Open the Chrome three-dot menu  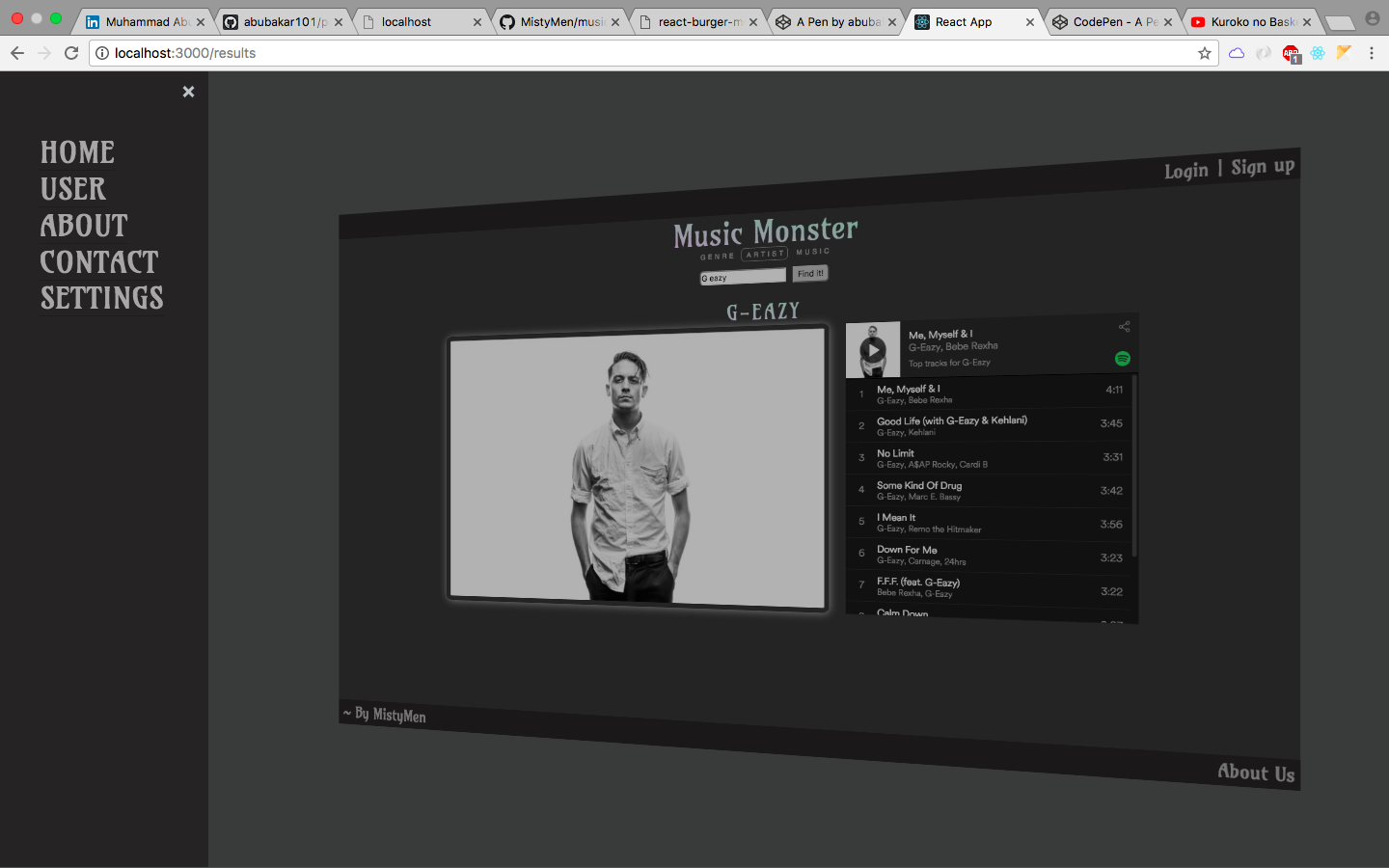coord(1372,53)
